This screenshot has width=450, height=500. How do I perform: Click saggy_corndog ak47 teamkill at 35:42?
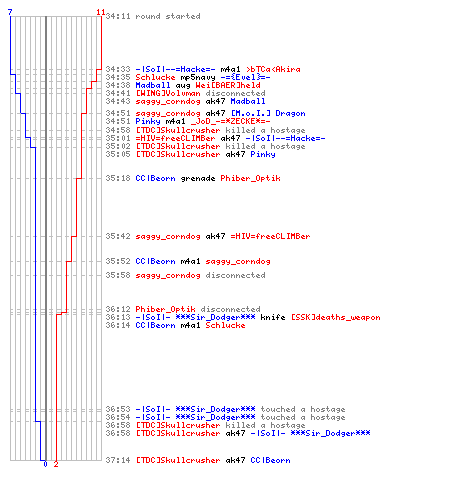click(x=208, y=236)
